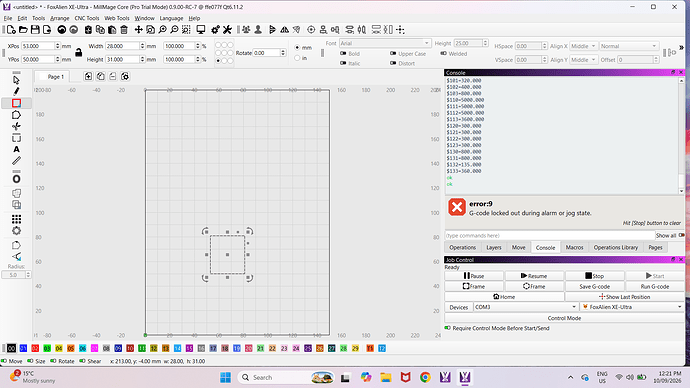Open the Arrange menu
Image resolution: width=690 pixels, height=388 pixels.
pyautogui.click(x=59, y=18)
